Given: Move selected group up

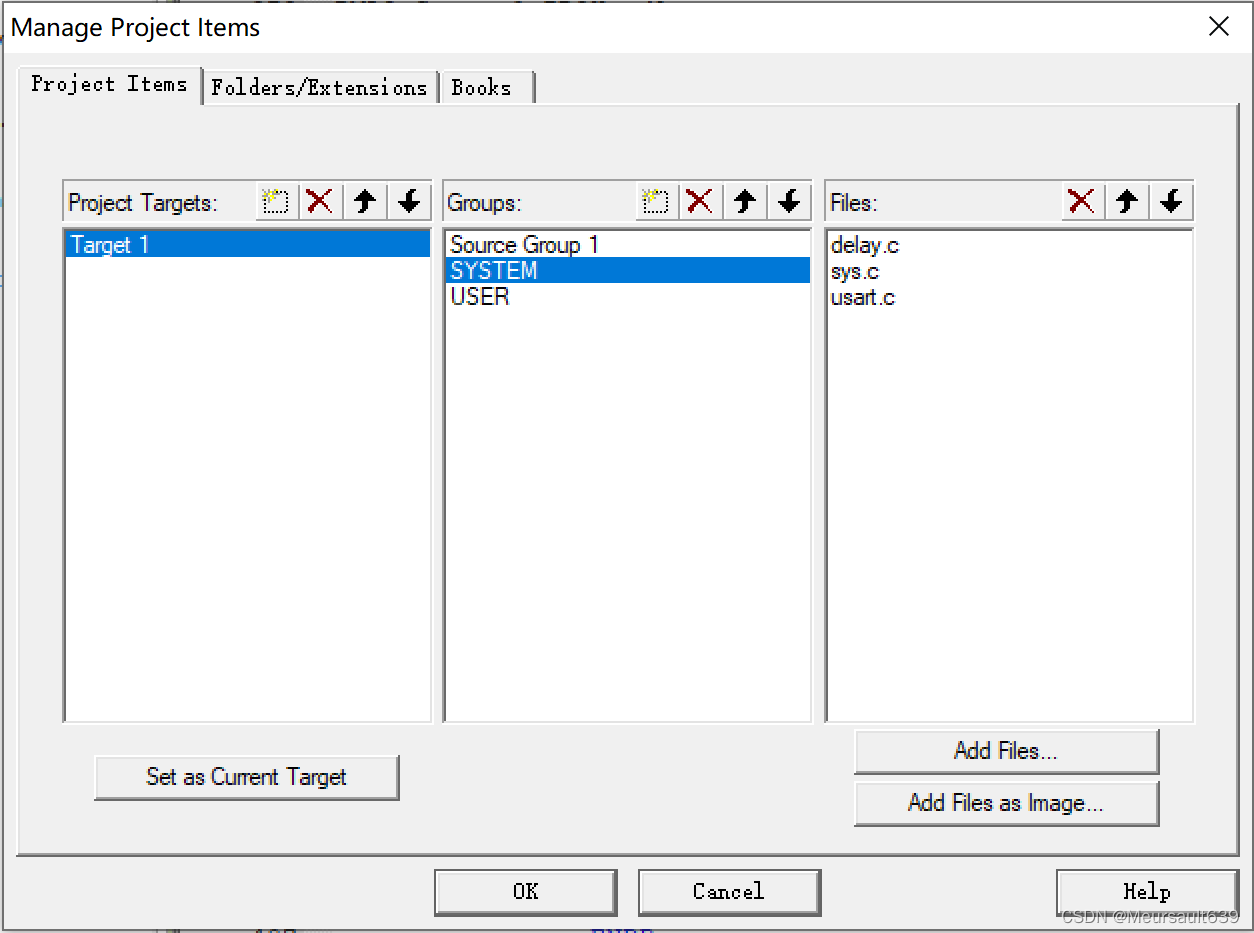Looking at the screenshot, I should [x=744, y=202].
